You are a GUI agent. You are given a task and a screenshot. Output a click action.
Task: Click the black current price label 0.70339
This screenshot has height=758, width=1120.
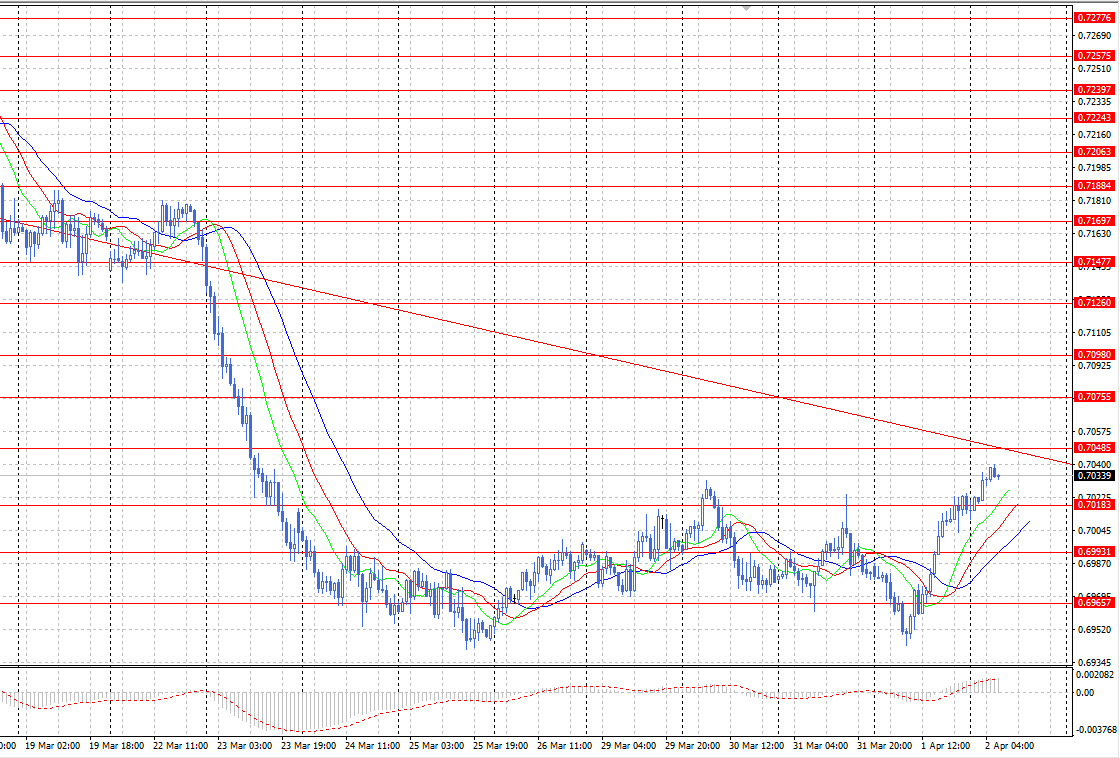click(1094, 476)
